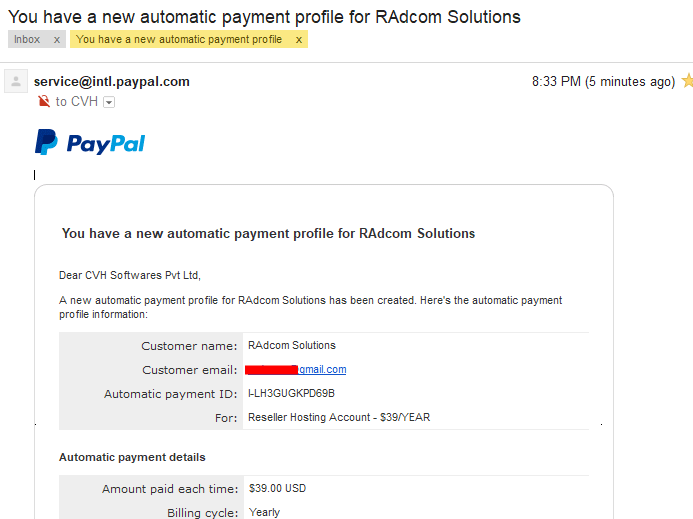Click the email subject title at top

[264, 17]
